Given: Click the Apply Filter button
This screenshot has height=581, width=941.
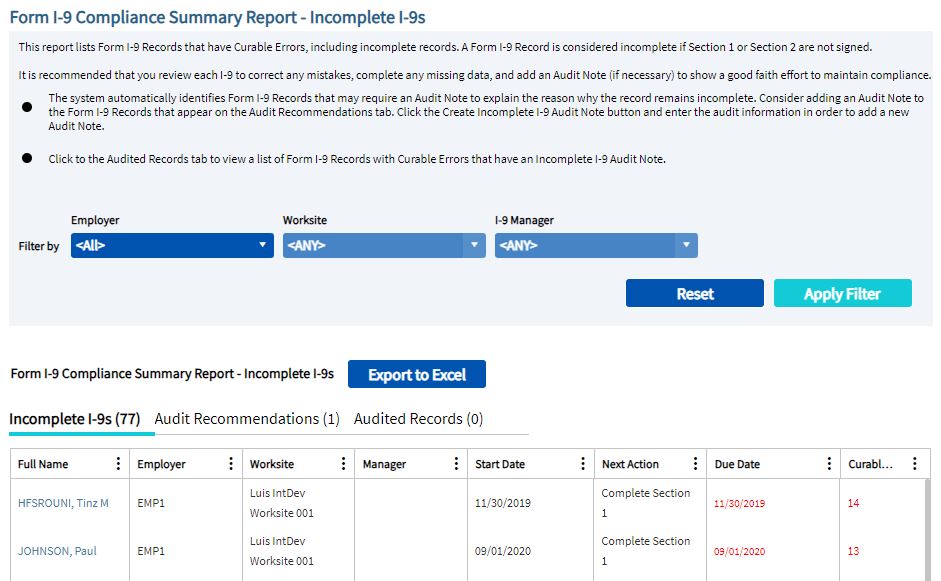Looking at the screenshot, I should (x=843, y=294).
